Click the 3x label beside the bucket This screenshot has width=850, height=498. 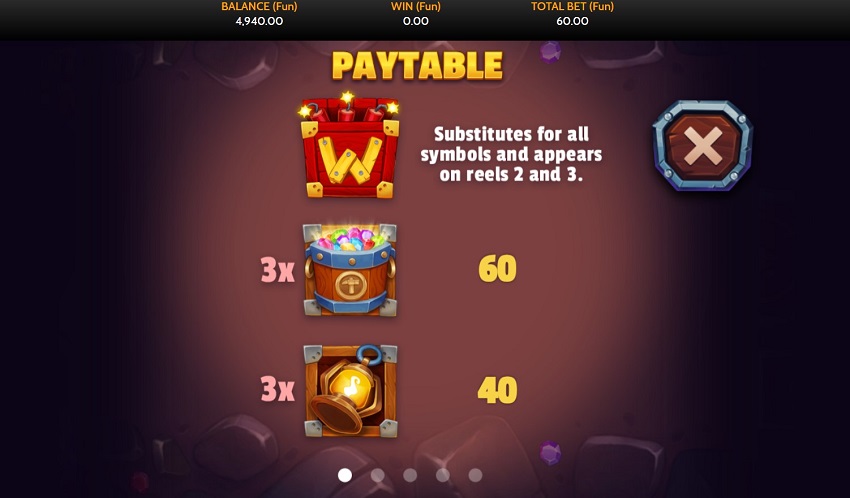click(278, 269)
